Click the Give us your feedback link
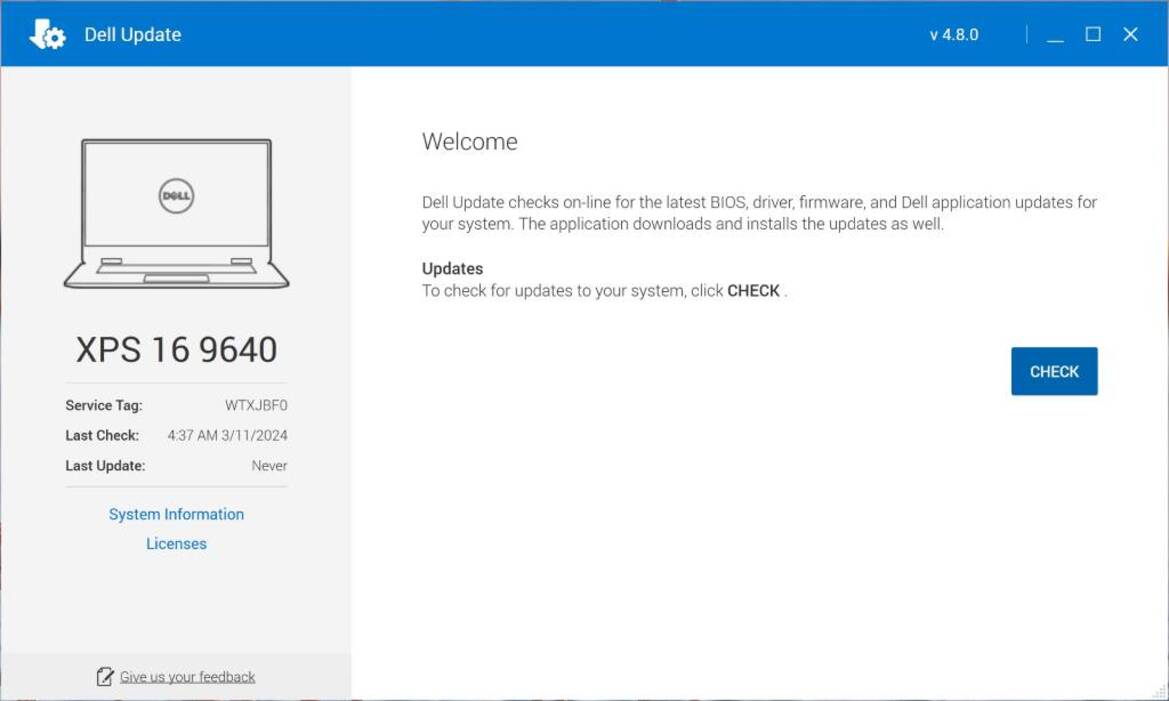 tap(187, 677)
